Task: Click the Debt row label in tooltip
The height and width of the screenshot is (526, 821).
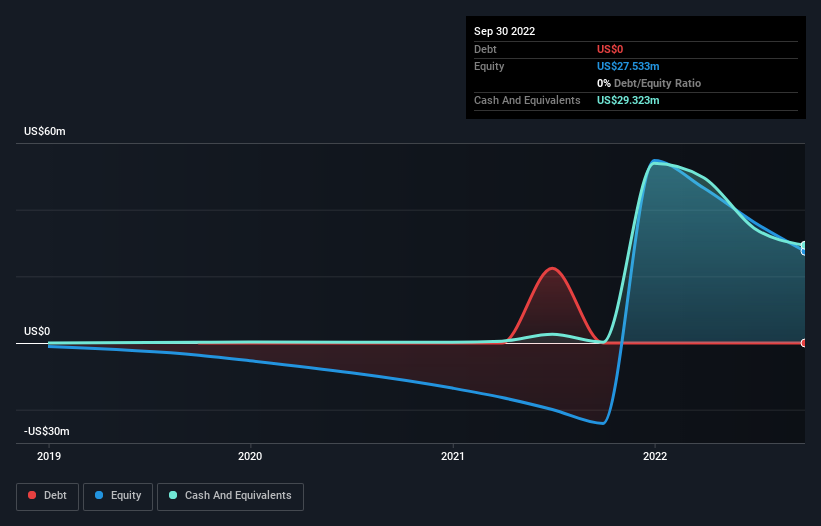Action: point(485,49)
